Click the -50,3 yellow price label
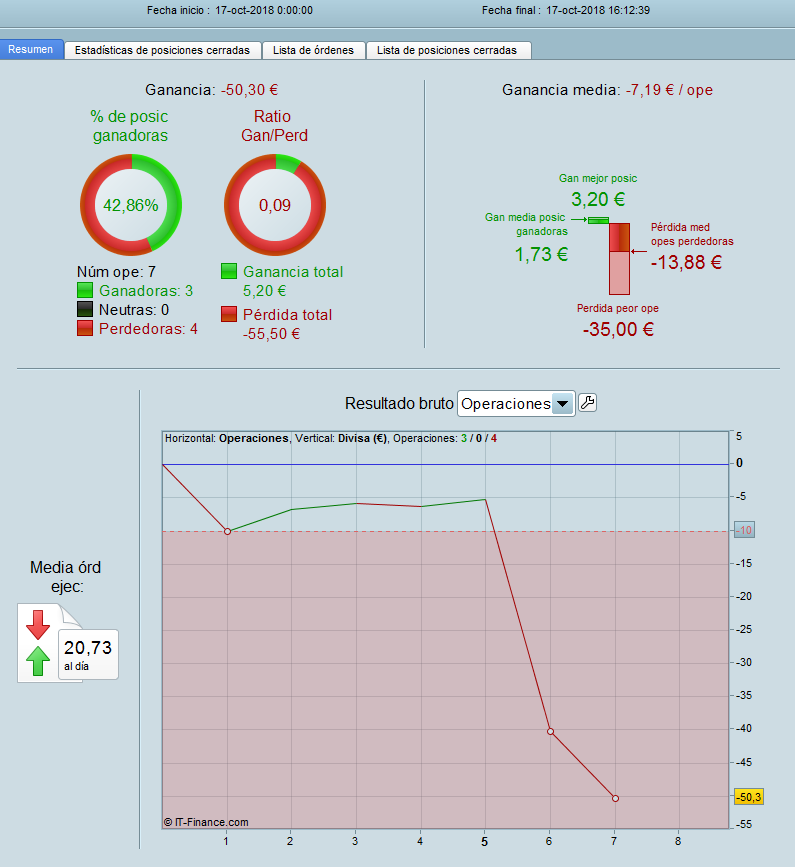795x867 pixels. click(749, 797)
